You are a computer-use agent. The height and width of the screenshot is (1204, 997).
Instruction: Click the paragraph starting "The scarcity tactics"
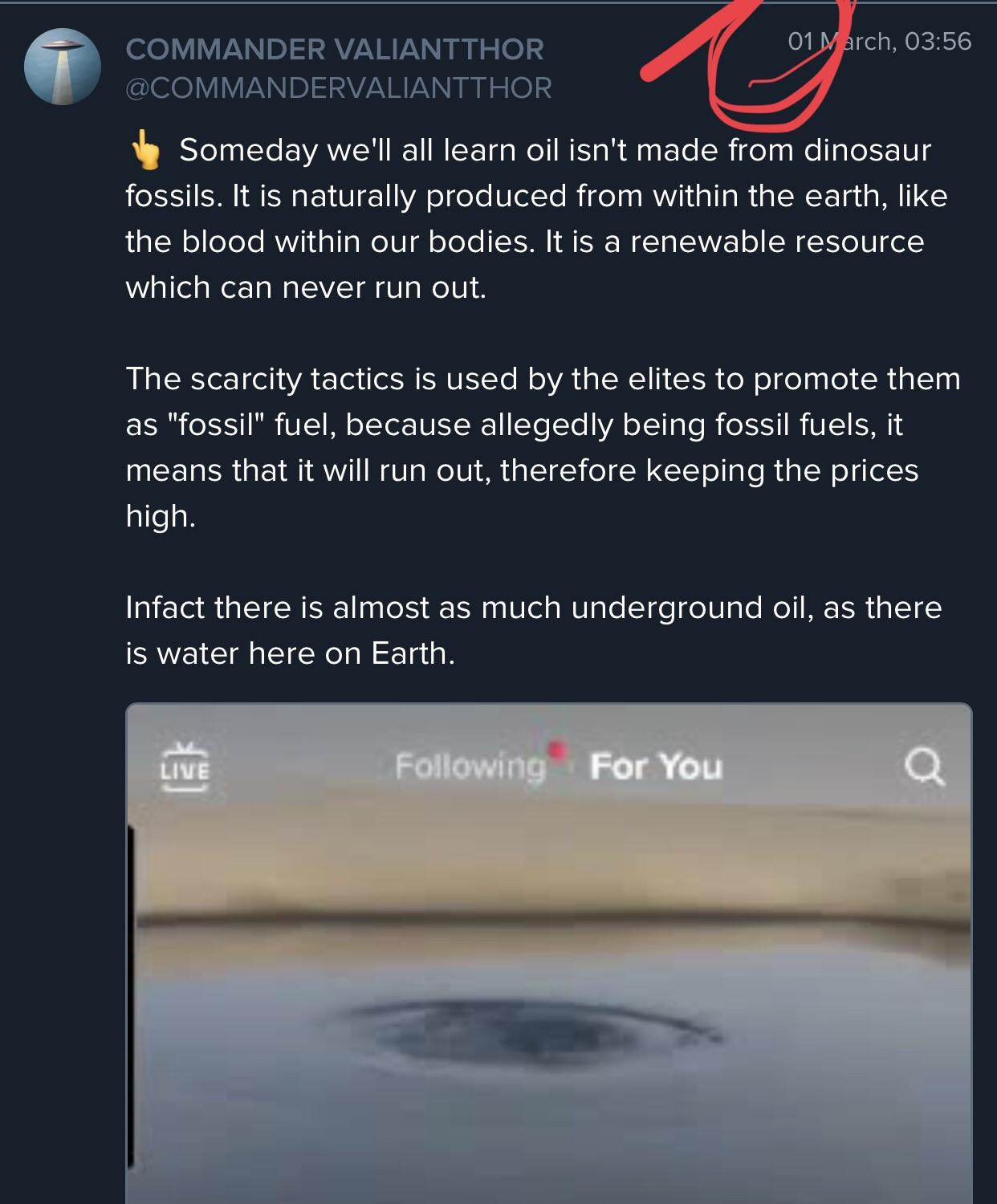(543, 447)
